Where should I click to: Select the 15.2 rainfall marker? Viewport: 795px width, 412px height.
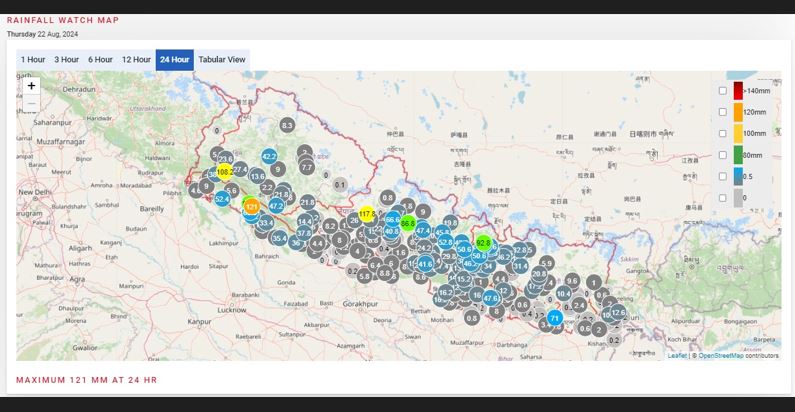463,279
